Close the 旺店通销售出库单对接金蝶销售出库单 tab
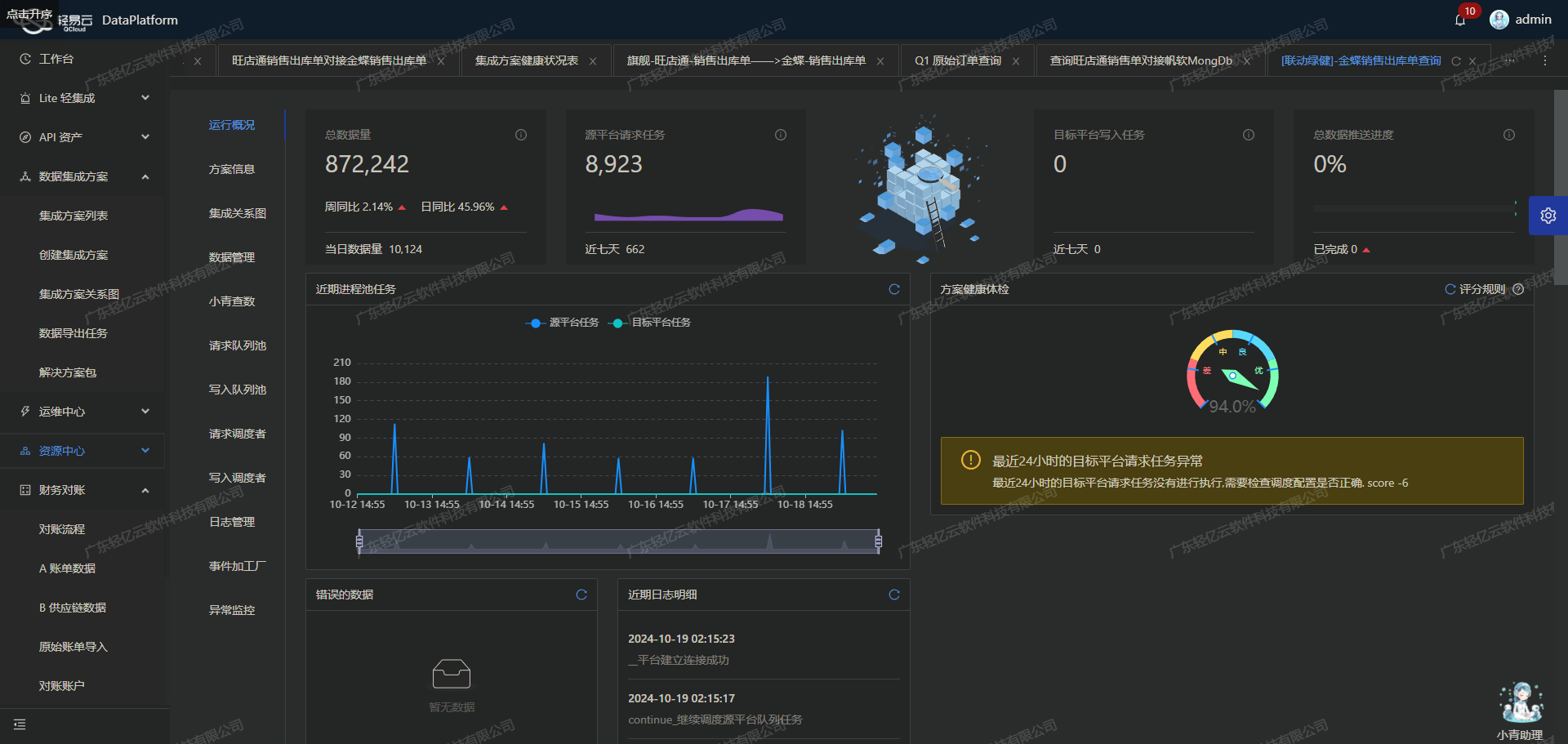 441,61
